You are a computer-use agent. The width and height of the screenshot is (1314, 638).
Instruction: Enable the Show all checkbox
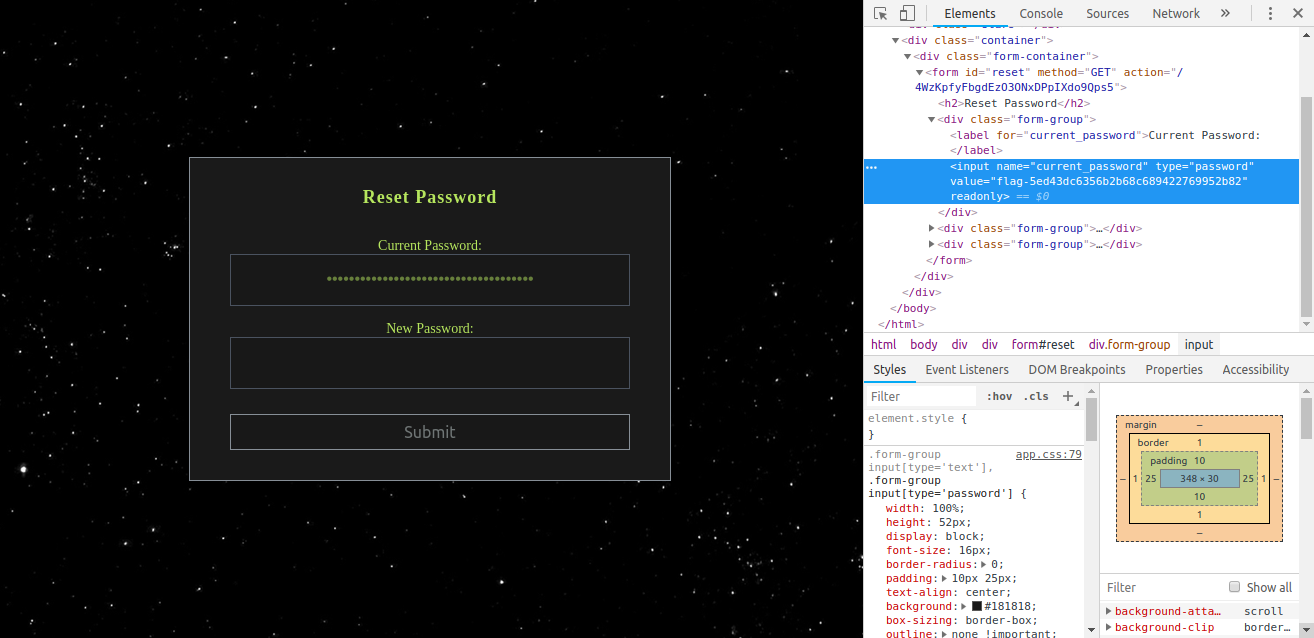tap(1235, 587)
